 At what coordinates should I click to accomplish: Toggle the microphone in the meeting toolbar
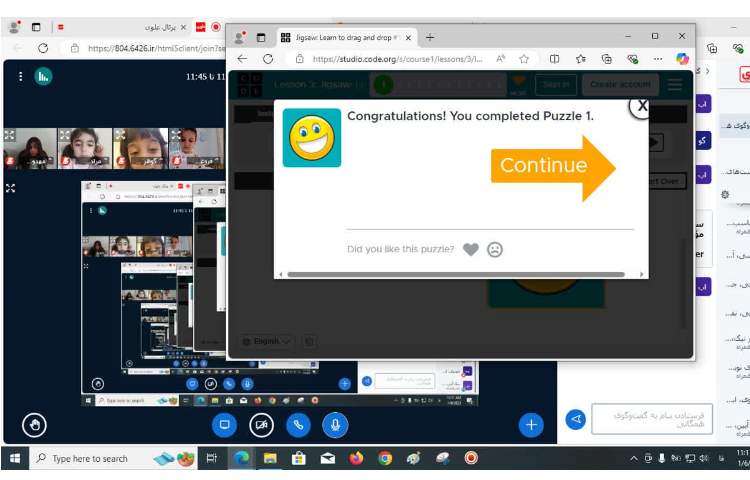(x=335, y=424)
